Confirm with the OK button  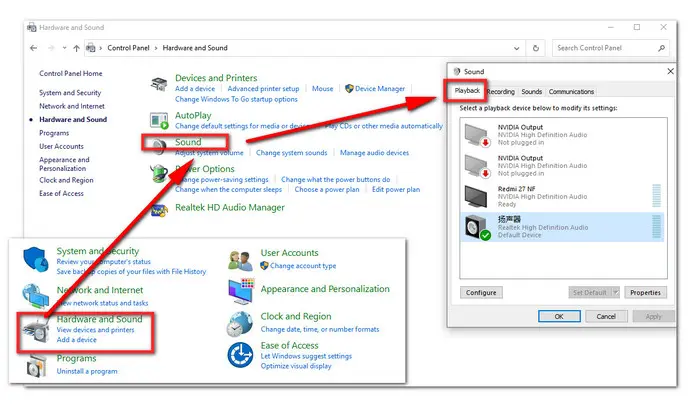(559, 316)
